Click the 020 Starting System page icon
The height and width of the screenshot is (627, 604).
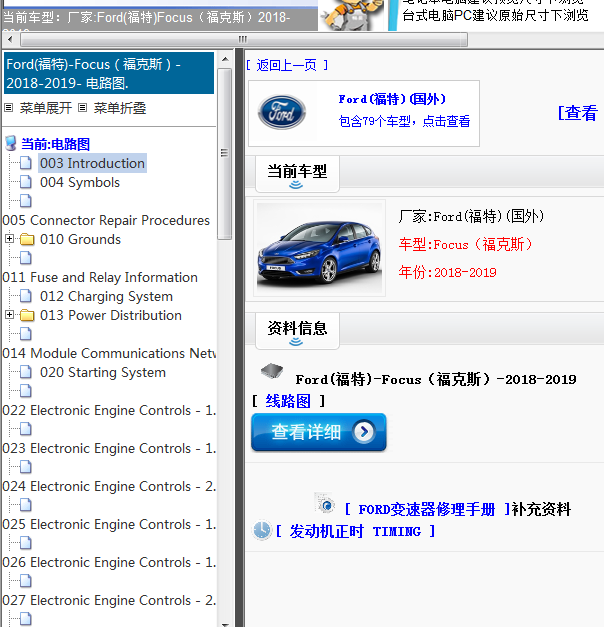pos(26,372)
